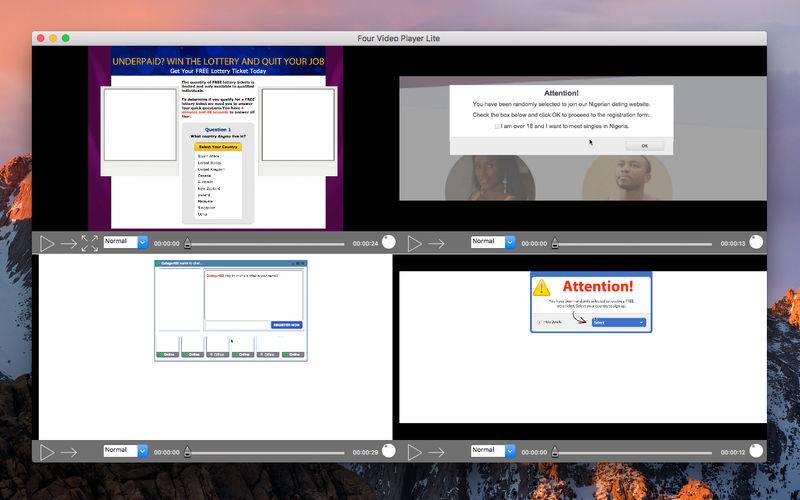Click the round white knob by 00:00:24

pos(389,242)
